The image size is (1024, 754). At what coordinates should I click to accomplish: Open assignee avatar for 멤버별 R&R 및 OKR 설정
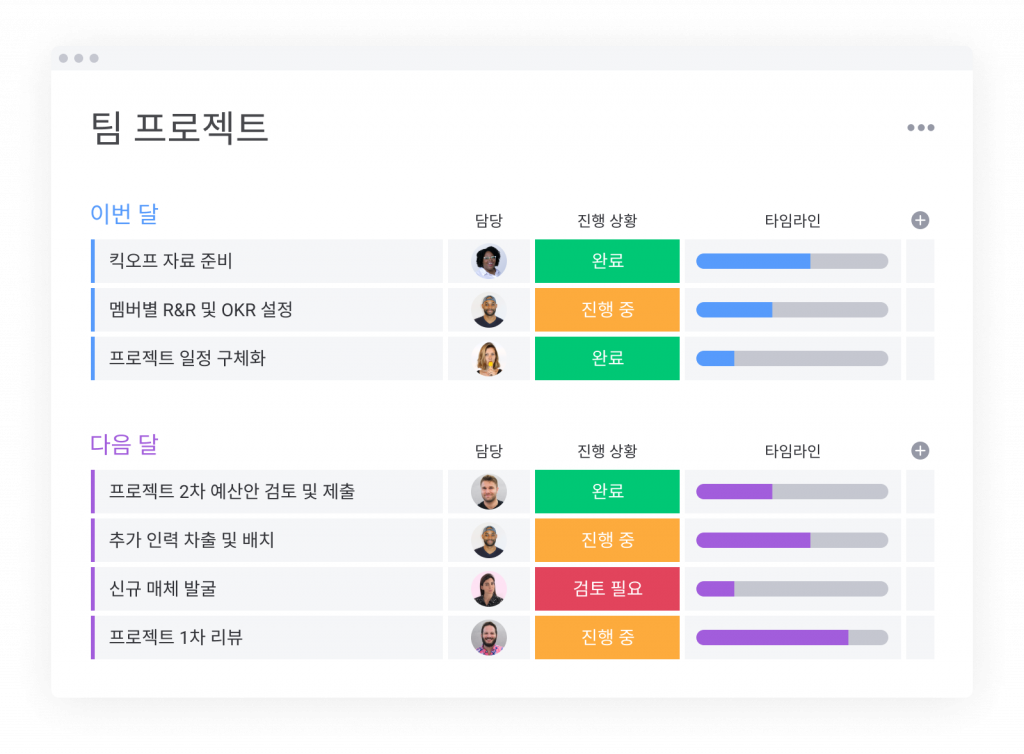point(488,310)
